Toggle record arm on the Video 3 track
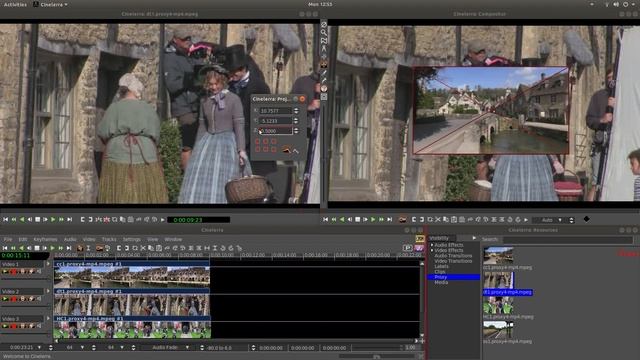Screen dimensions: 640x360 pyautogui.click(x=14, y=326)
